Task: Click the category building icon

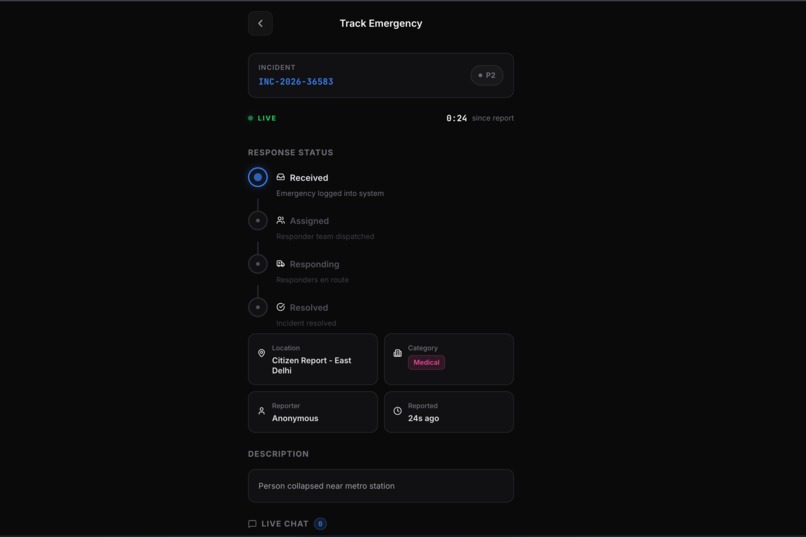Action: point(397,353)
